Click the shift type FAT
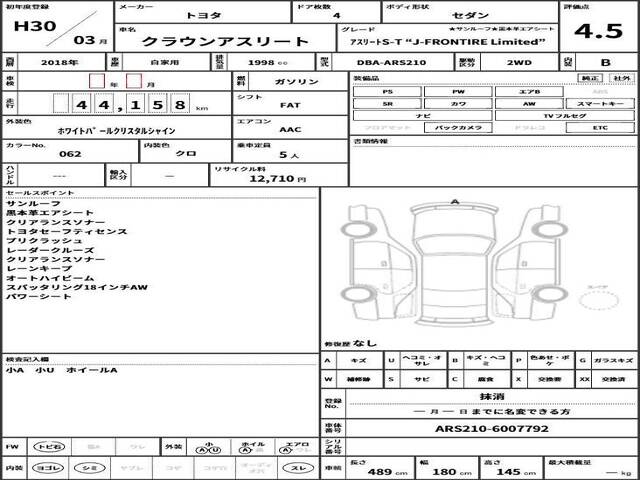The height and width of the screenshot is (480, 640). (x=290, y=105)
